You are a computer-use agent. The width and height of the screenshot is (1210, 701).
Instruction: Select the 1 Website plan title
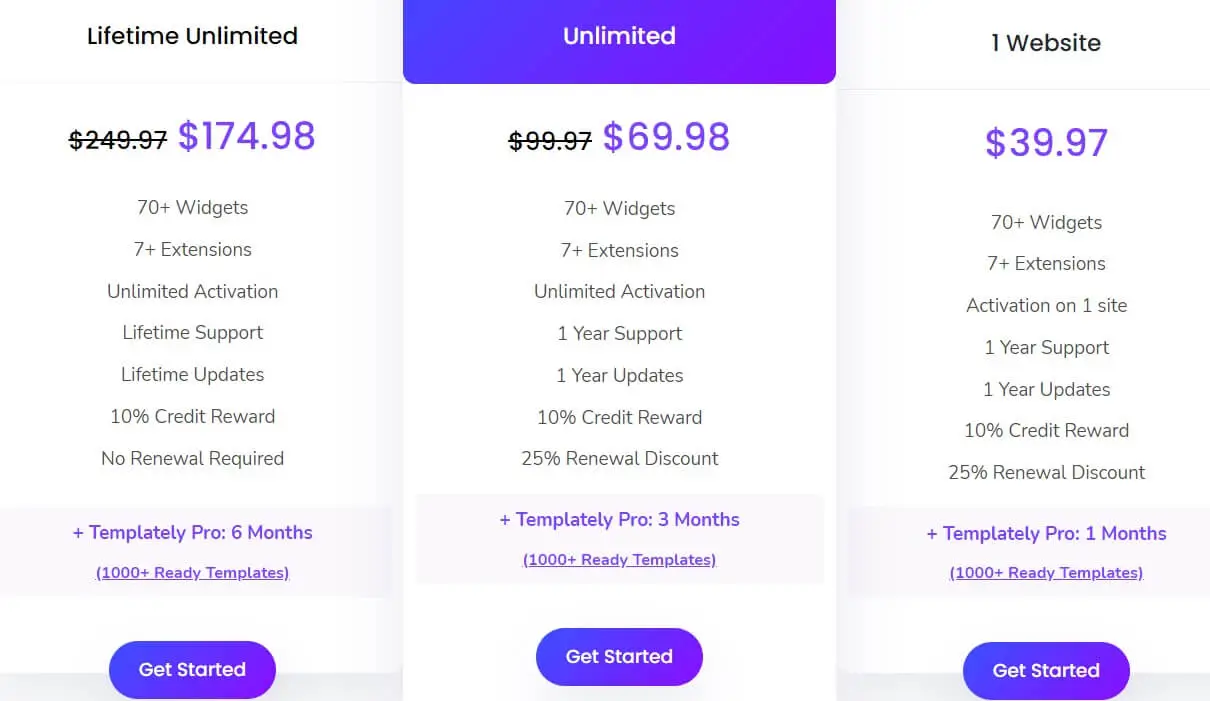point(1046,43)
